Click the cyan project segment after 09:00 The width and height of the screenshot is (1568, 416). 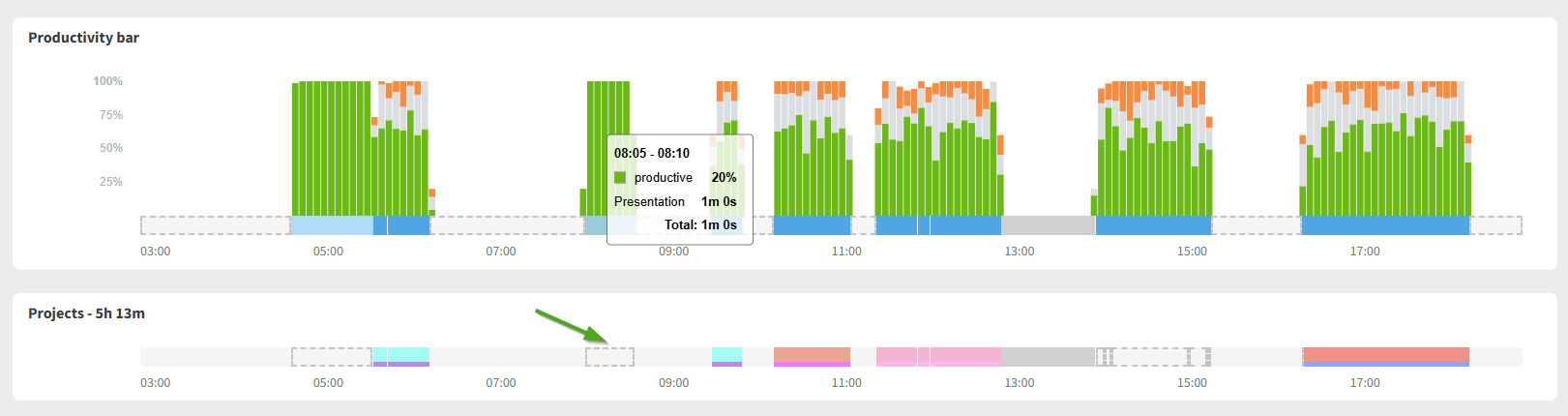[726, 354]
